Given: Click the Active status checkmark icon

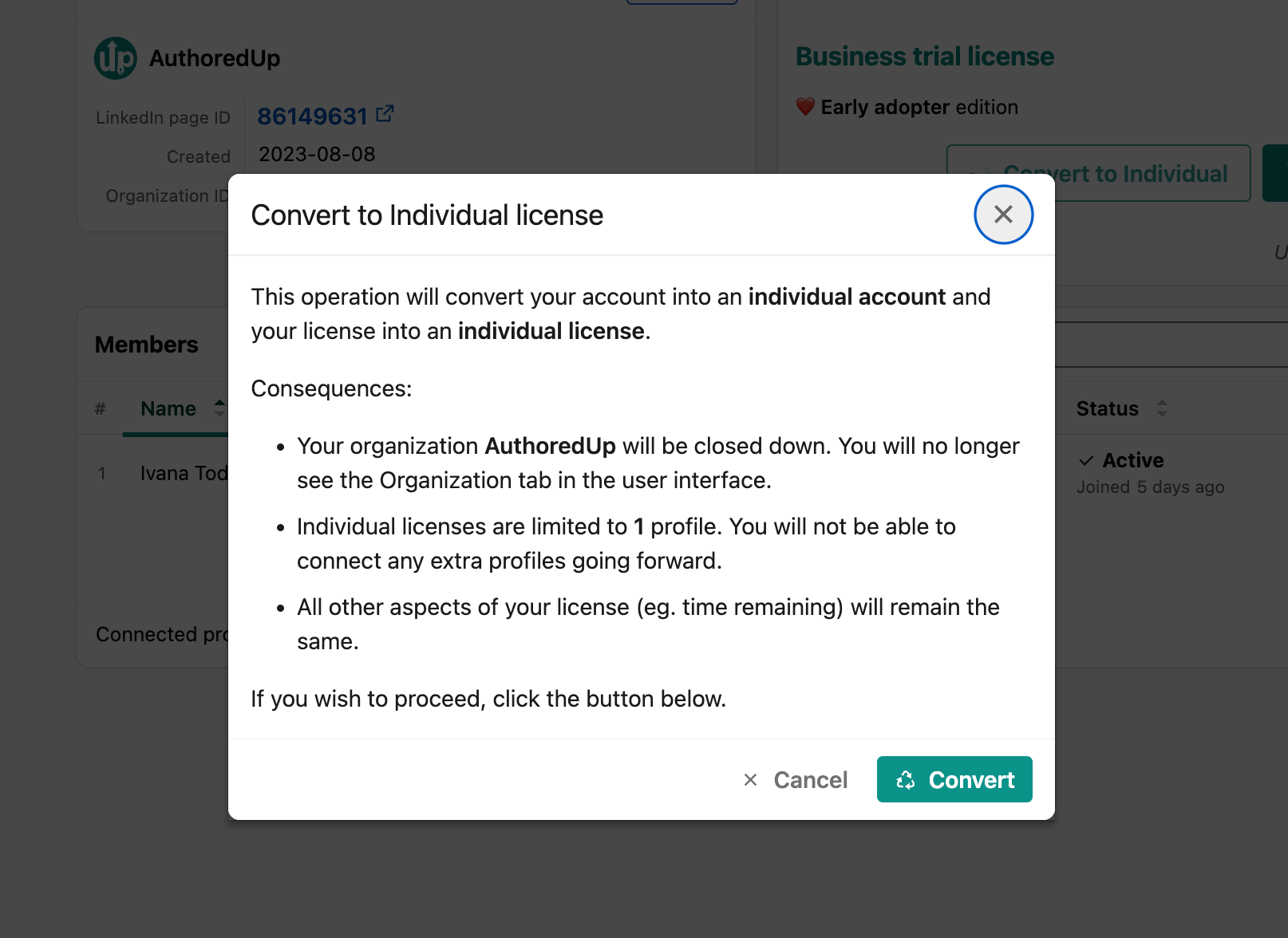Looking at the screenshot, I should coord(1086,460).
